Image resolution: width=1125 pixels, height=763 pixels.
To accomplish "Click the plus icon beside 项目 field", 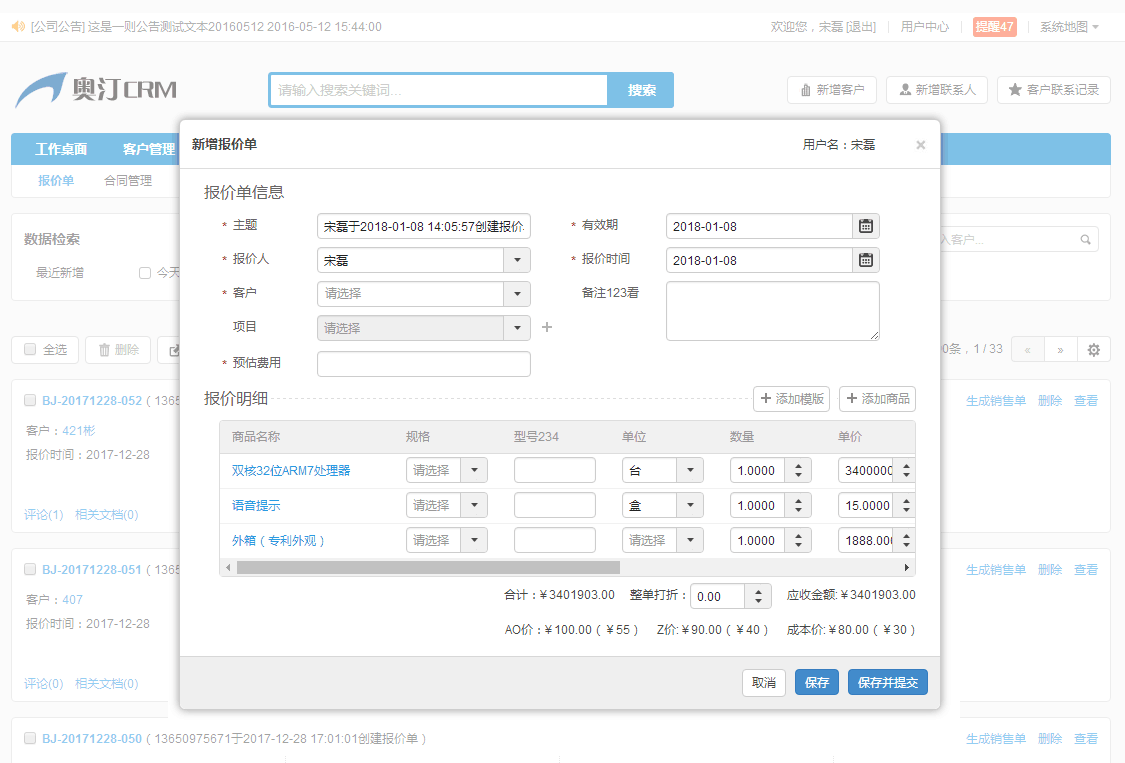I will tap(546, 327).
